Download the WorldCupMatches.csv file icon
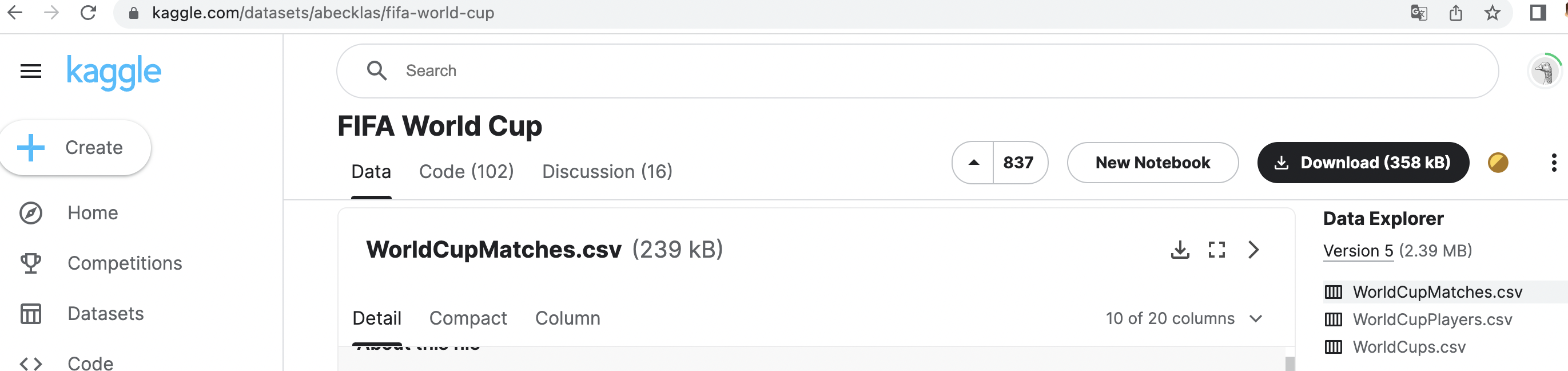This screenshot has height=371, width=1568. point(1180,250)
